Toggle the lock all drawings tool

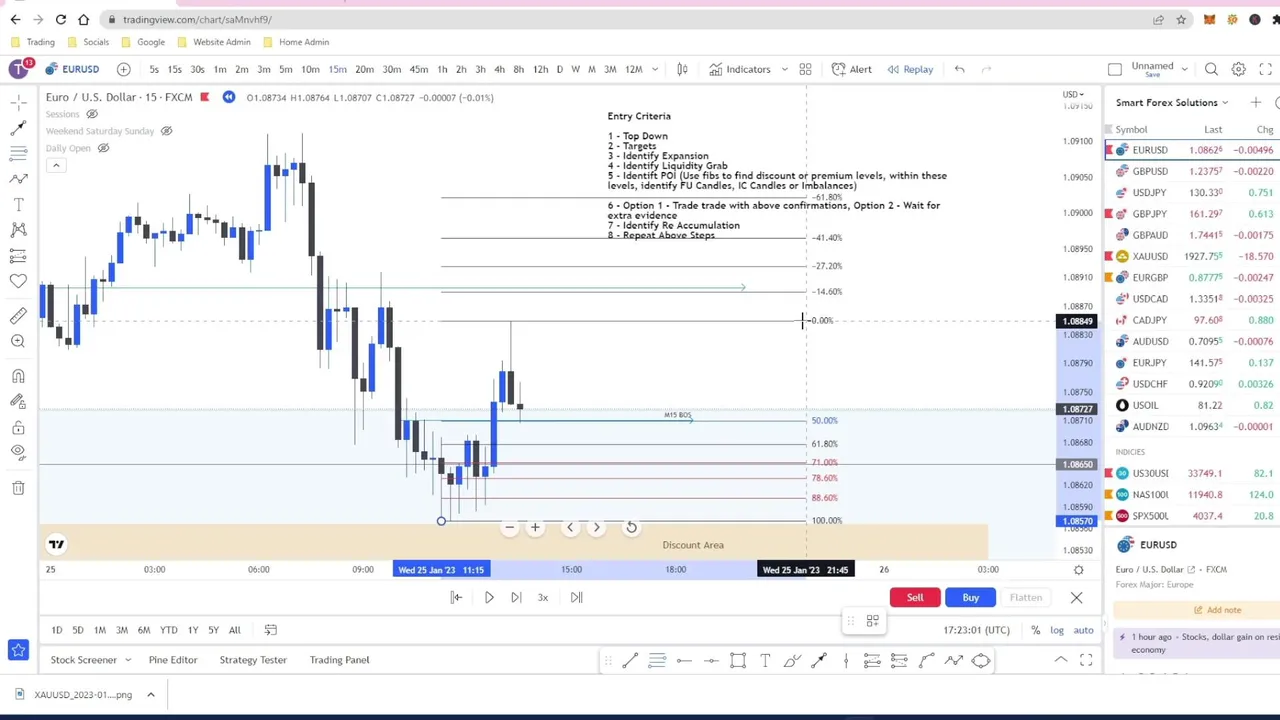[18, 428]
